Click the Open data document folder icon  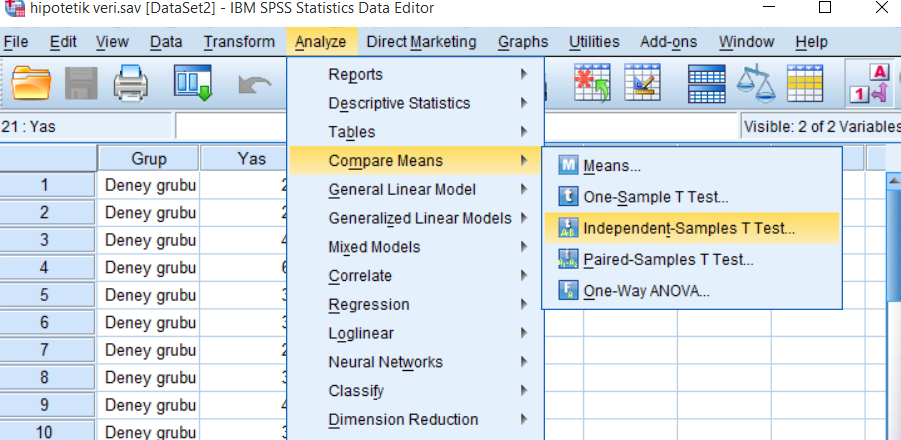(x=32, y=83)
